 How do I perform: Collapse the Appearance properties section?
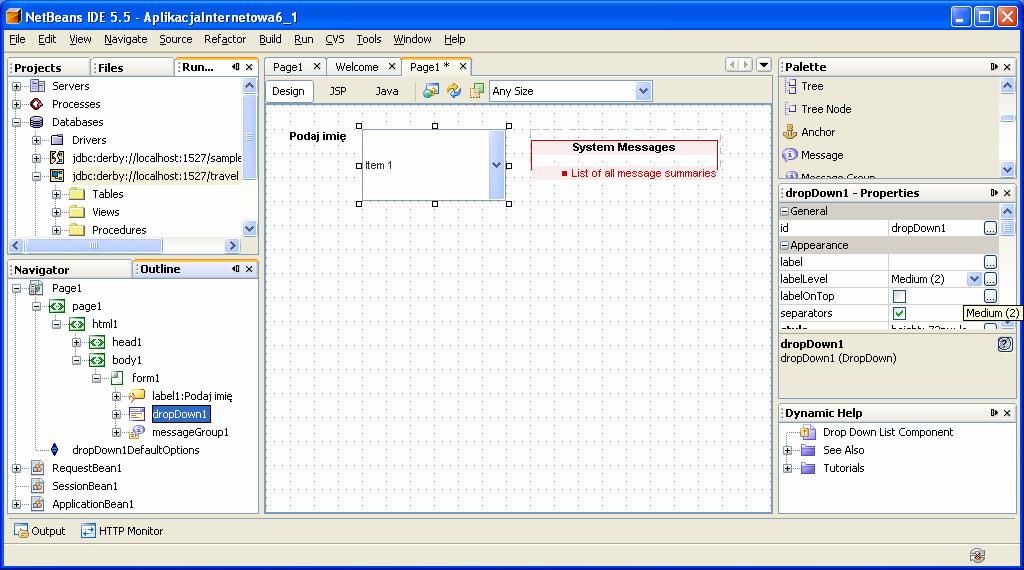[x=784, y=245]
